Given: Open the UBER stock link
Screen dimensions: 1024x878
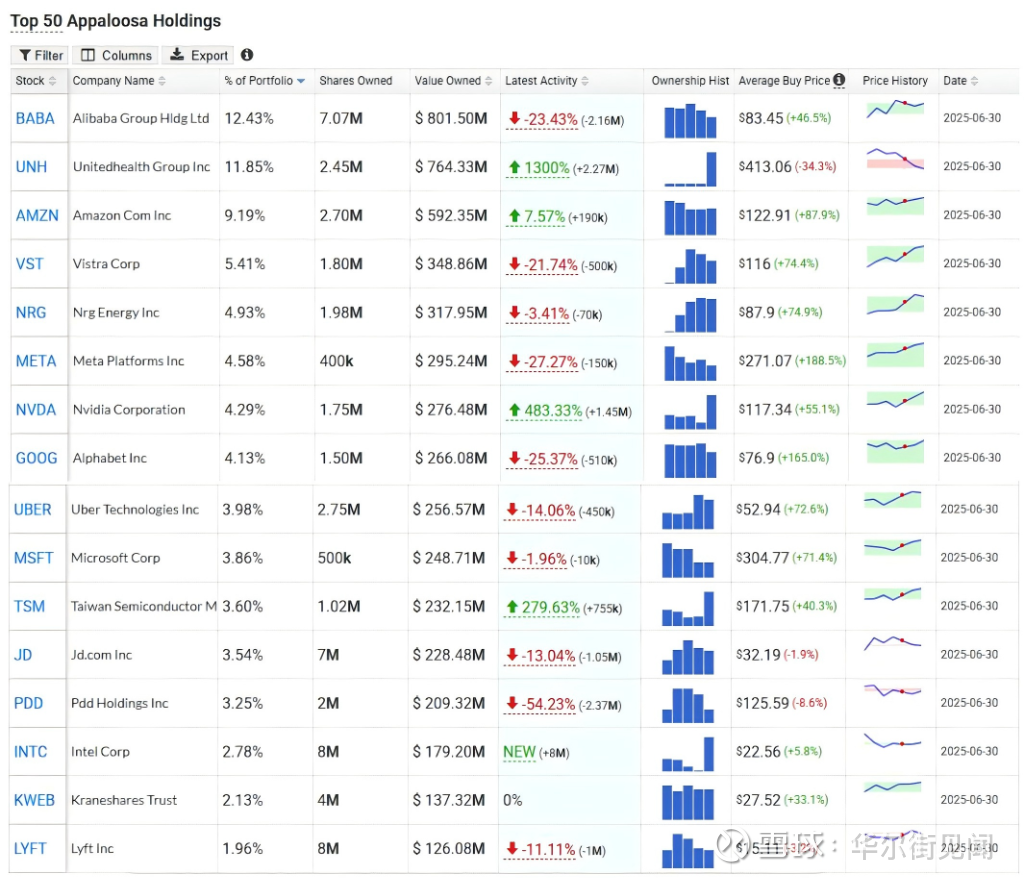Looking at the screenshot, I should tap(33, 510).
